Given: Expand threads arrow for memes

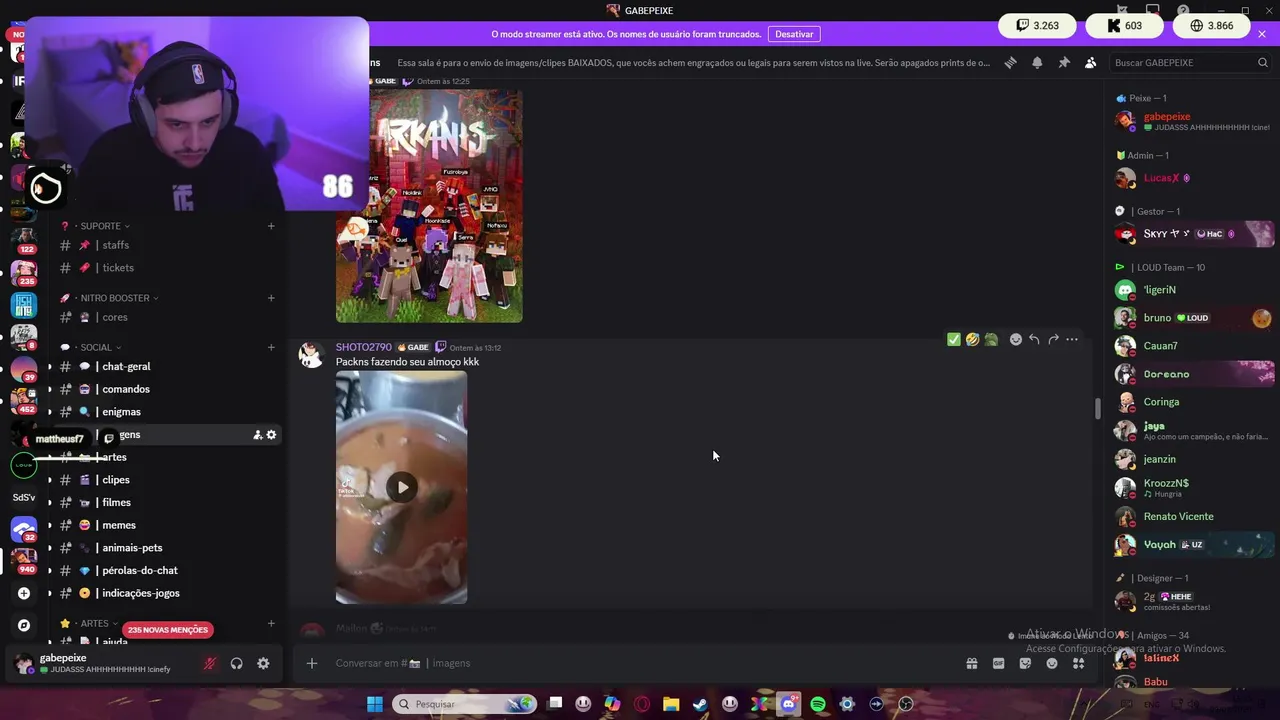Looking at the screenshot, I should tap(49, 525).
